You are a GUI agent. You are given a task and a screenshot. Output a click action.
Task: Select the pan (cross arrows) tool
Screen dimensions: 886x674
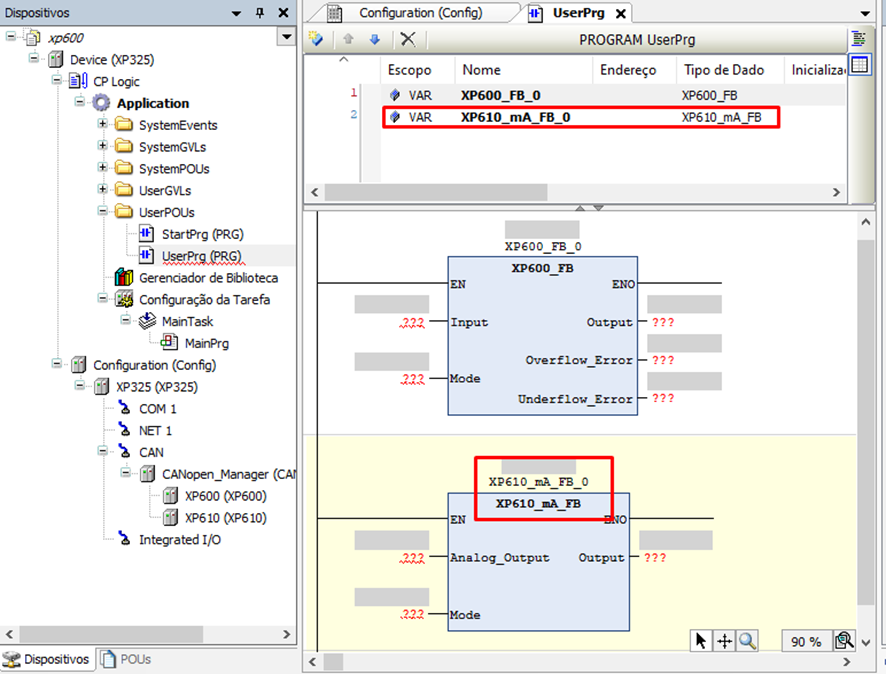point(724,641)
